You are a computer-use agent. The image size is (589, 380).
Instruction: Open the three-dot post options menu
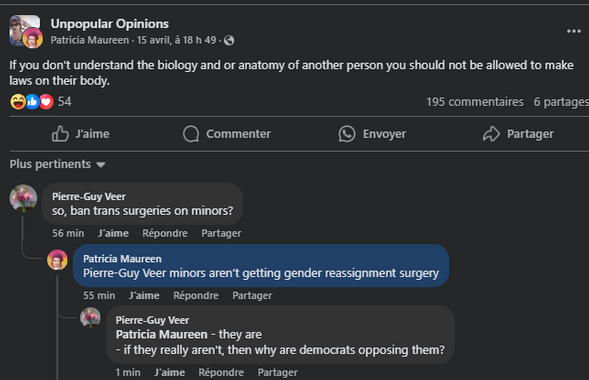[574, 31]
